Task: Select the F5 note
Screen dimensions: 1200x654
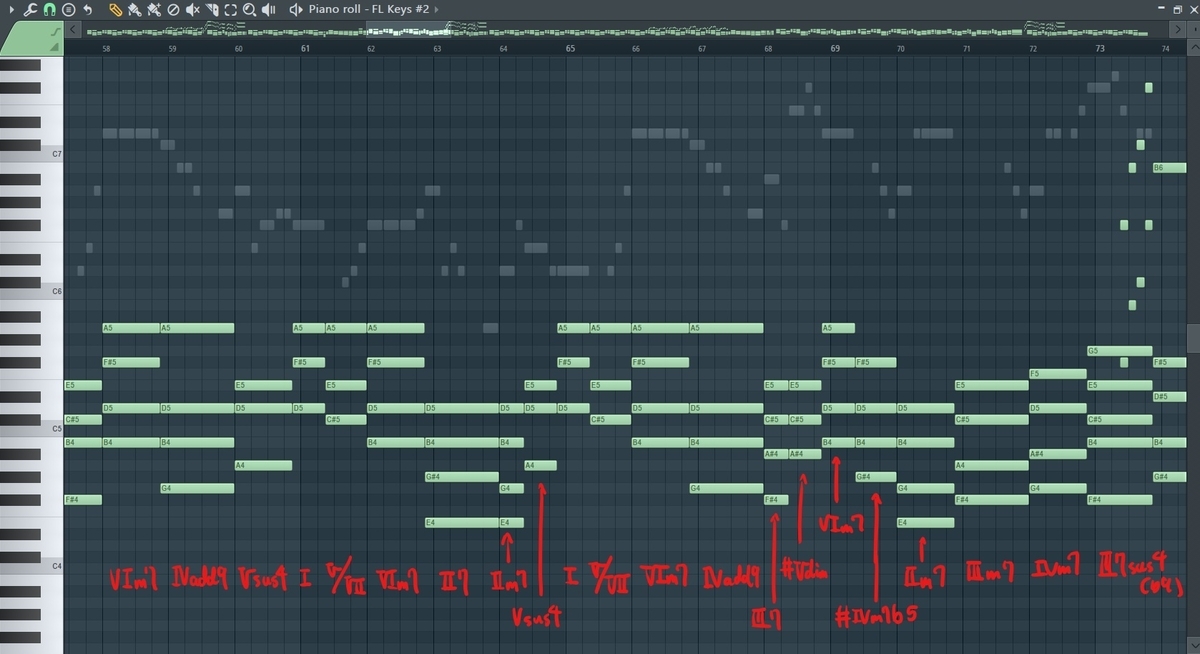Action: [x=1058, y=374]
